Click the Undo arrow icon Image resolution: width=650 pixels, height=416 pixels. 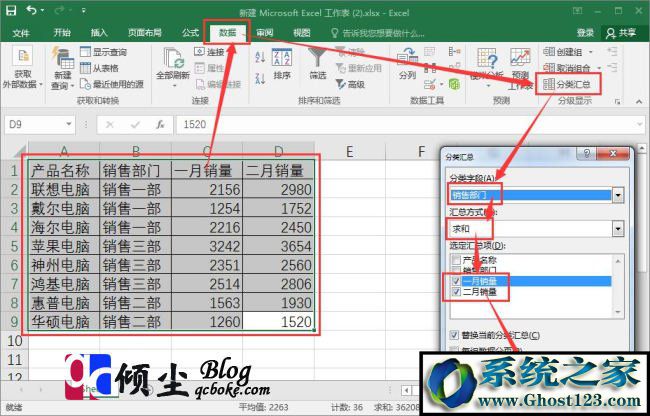click(32, 10)
